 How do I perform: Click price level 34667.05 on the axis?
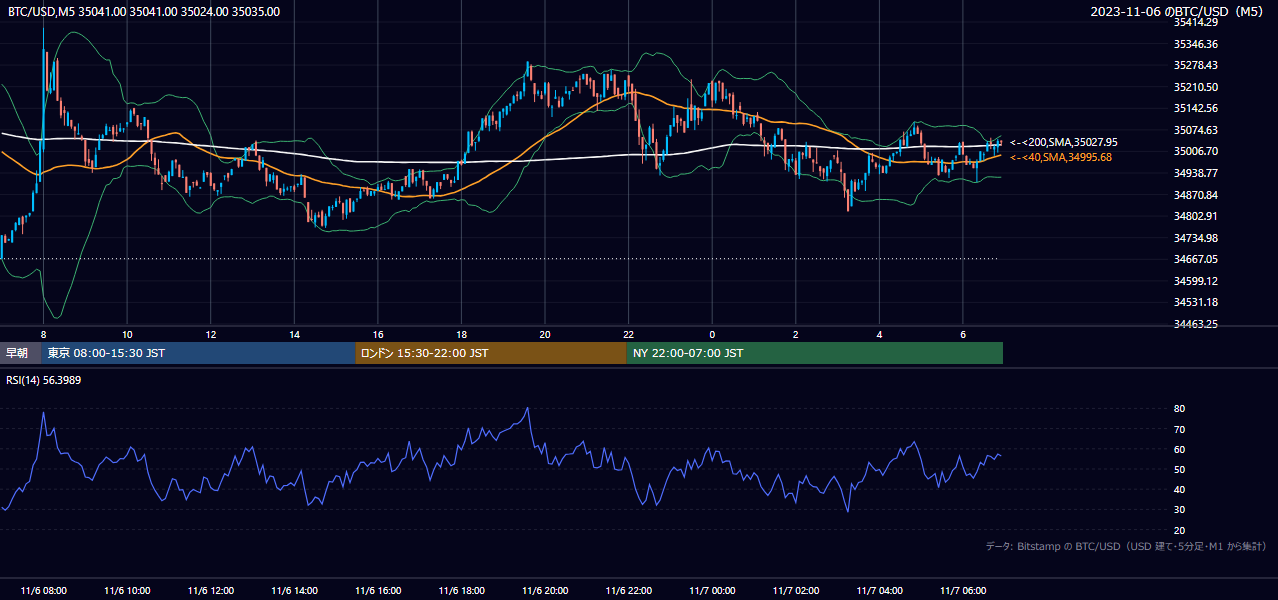[1196, 259]
